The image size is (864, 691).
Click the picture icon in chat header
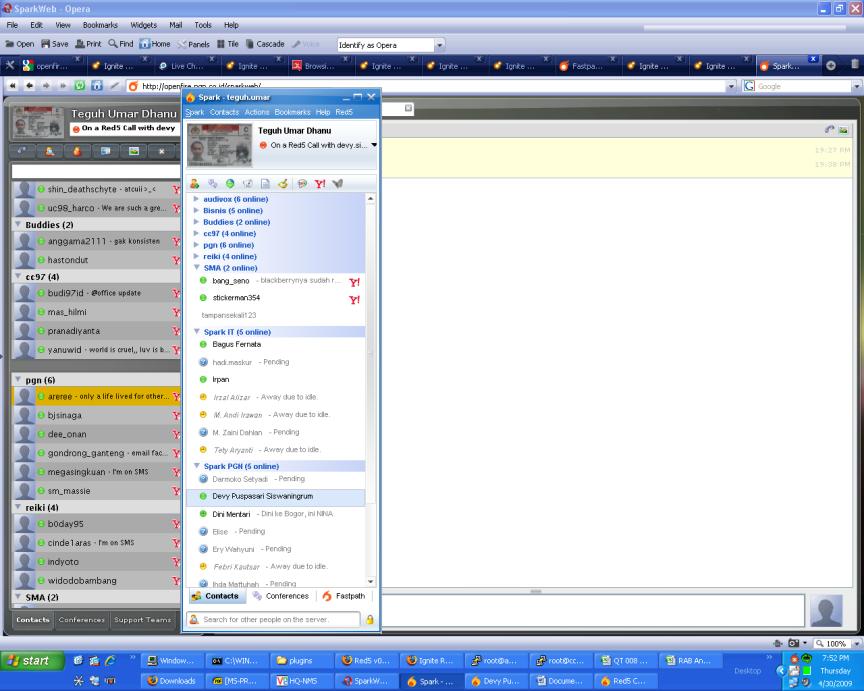tap(844, 130)
